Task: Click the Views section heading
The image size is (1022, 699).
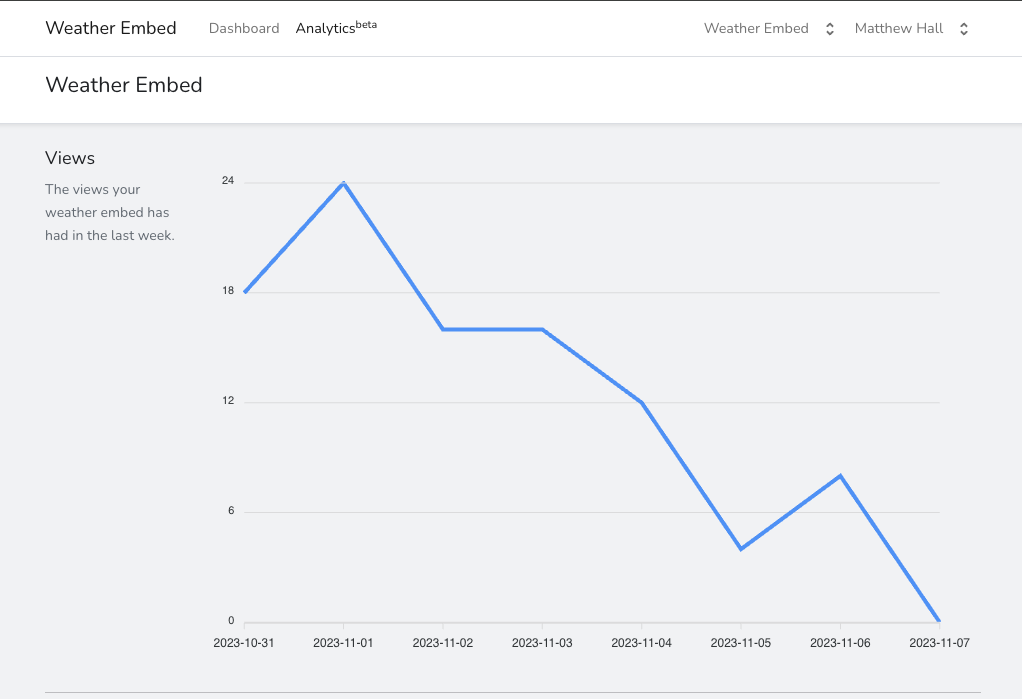Action: pyautogui.click(x=69, y=158)
